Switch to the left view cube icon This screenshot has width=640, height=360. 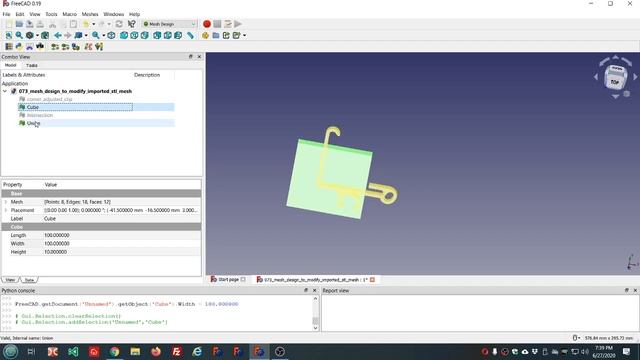click(178, 36)
